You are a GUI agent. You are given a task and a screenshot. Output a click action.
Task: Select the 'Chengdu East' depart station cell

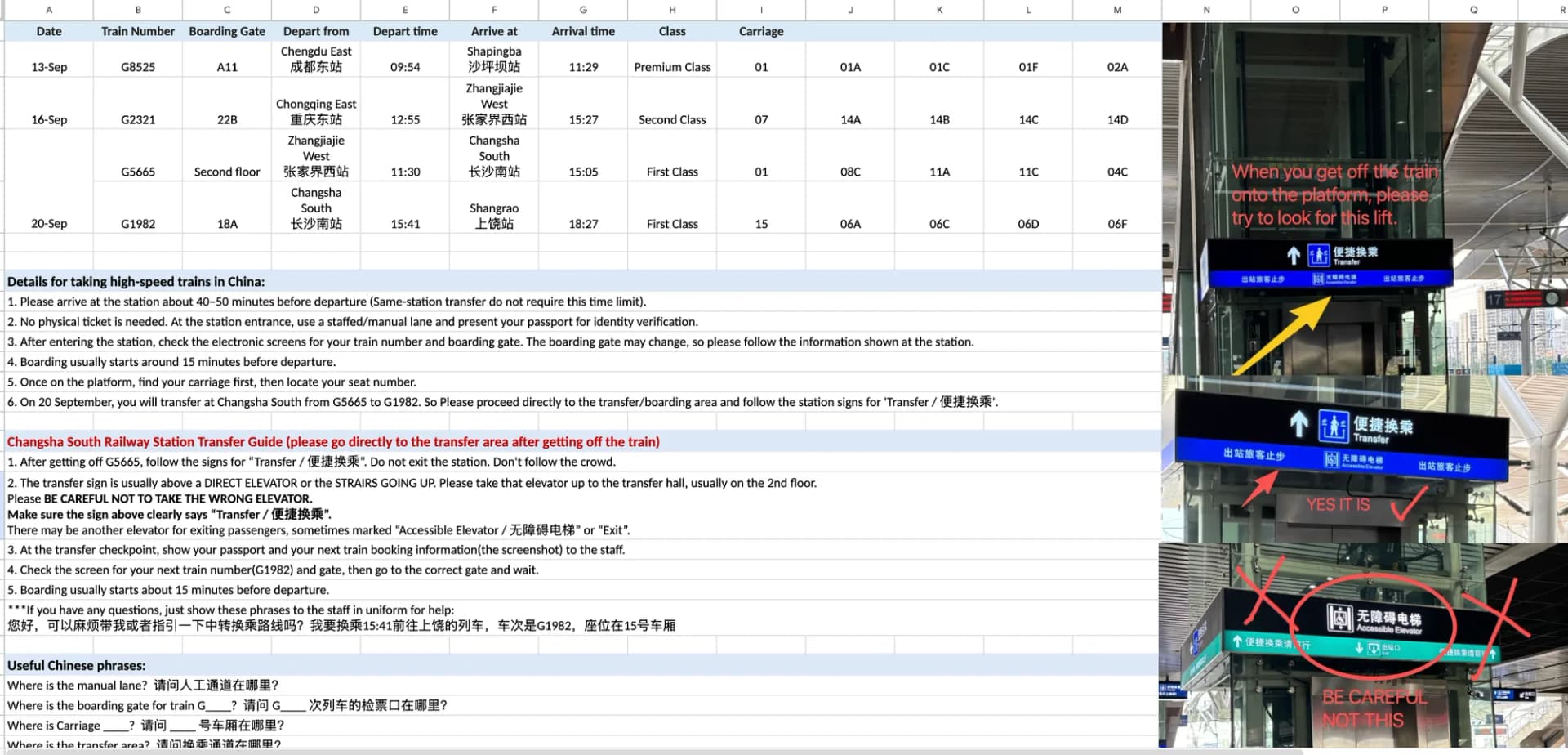(316, 59)
